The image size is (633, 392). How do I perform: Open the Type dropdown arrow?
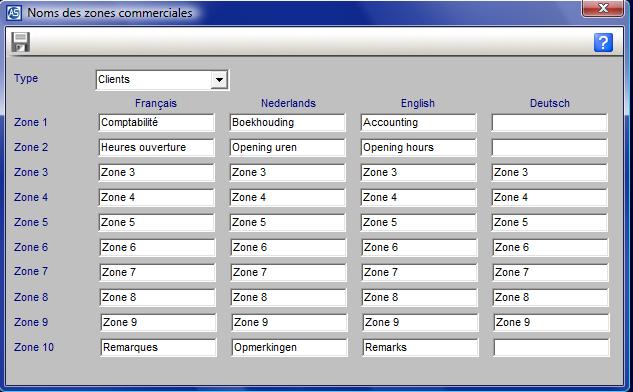click(x=219, y=80)
